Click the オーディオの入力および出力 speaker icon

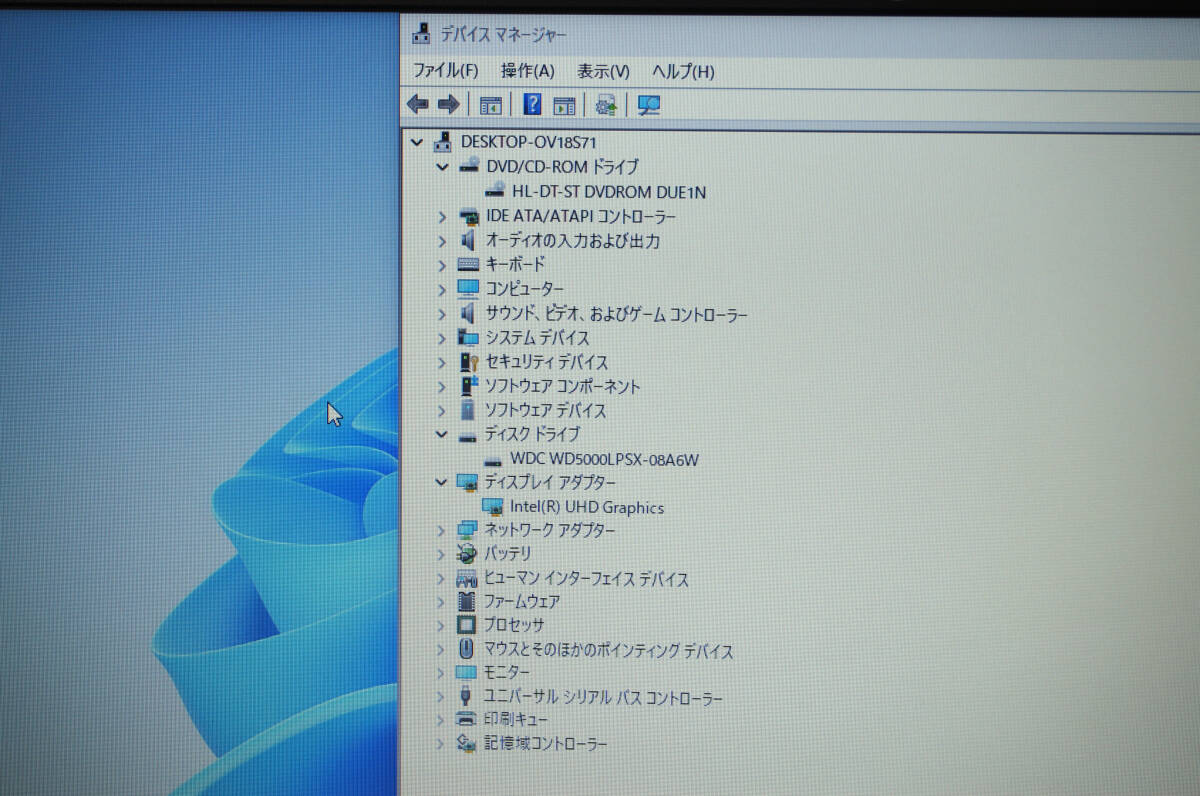(468, 241)
